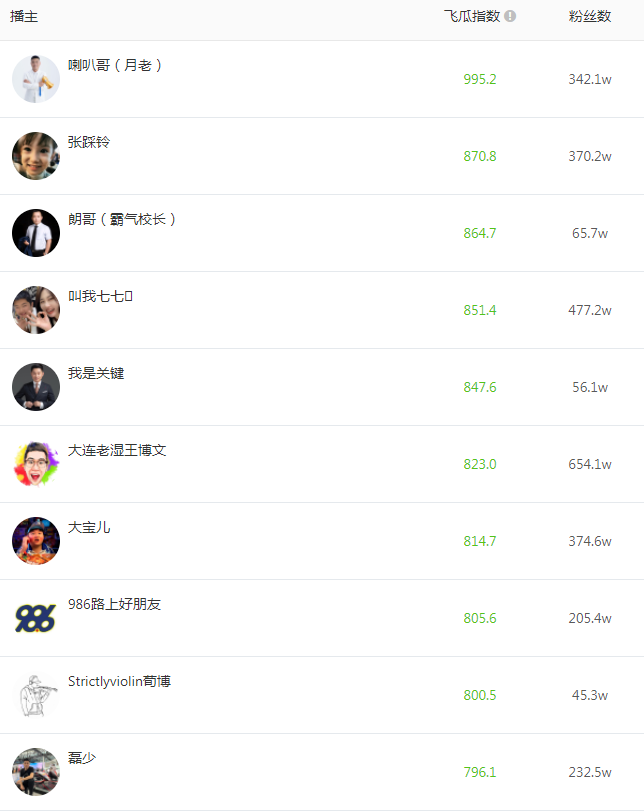This screenshot has height=811, width=644.
Task: Click the info icon beside 飞瓜指数
Action: click(510, 17)
